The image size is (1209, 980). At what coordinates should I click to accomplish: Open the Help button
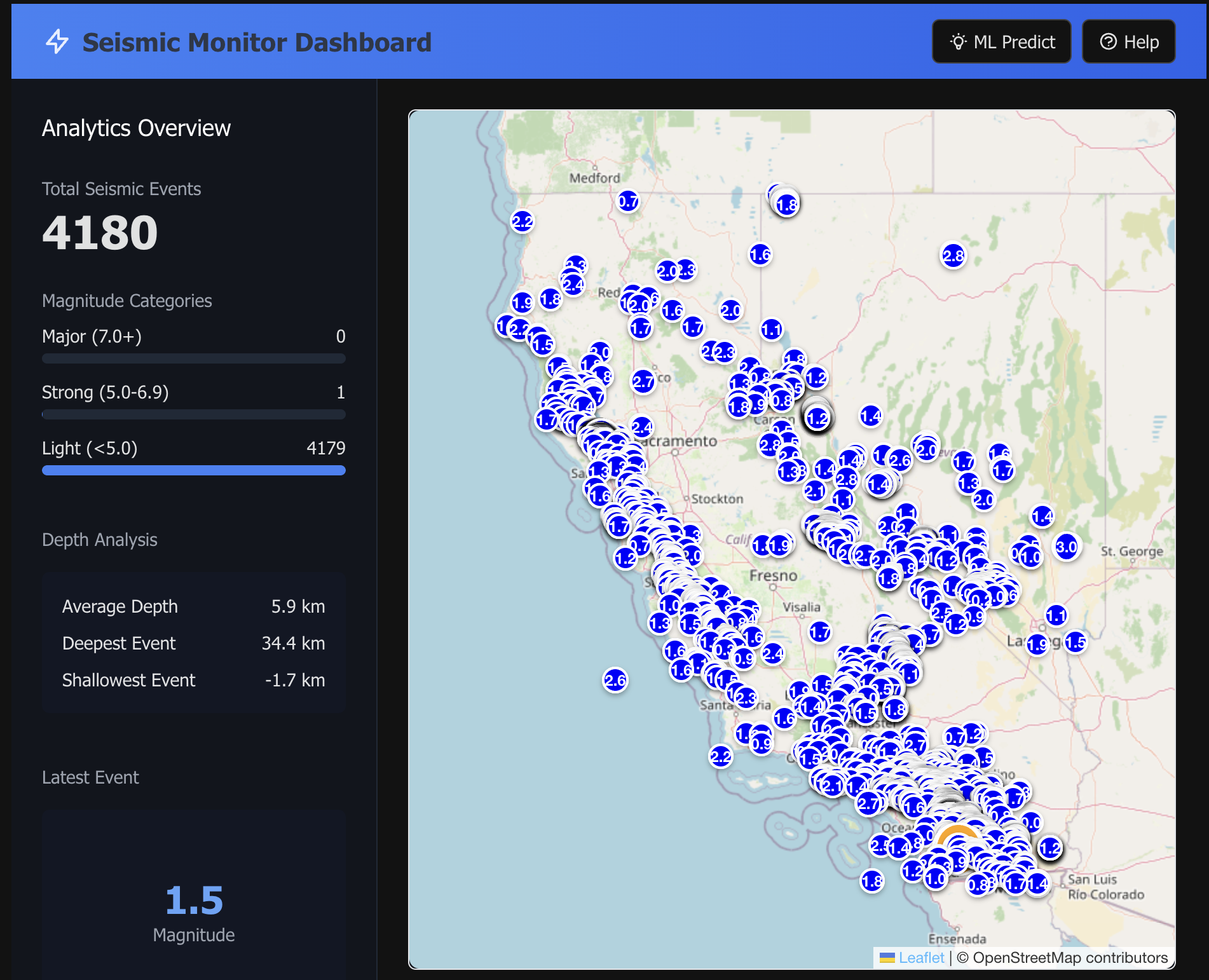pyautogui.click(x=1129, y=42)
